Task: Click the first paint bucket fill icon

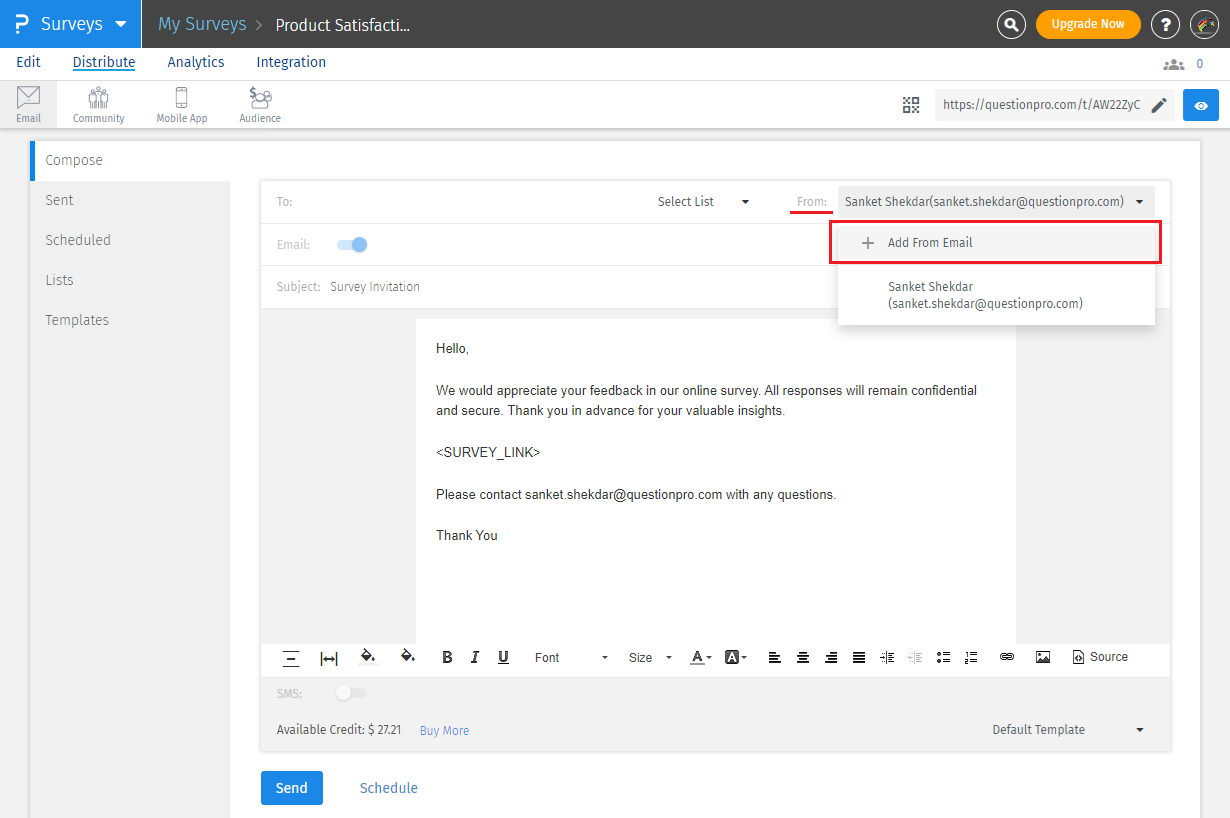Action: coord(368,656)
